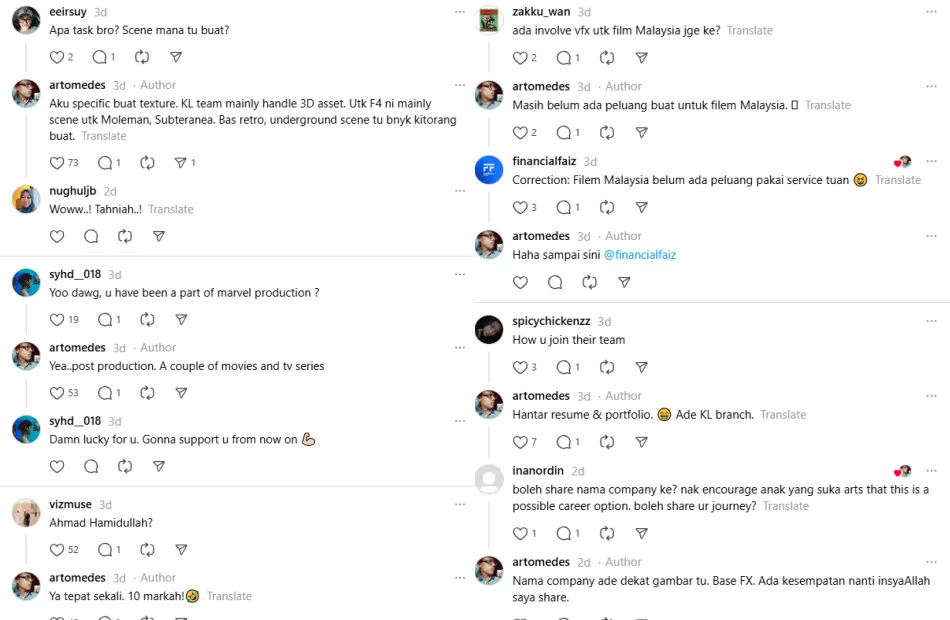Share the artomedes resume and portfolio reply
This screenshot has height=620, width=950.
642,442
